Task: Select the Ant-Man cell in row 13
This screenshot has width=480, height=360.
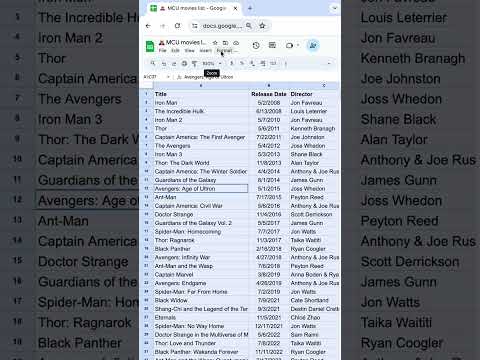Action: click(x=201, y=197)
